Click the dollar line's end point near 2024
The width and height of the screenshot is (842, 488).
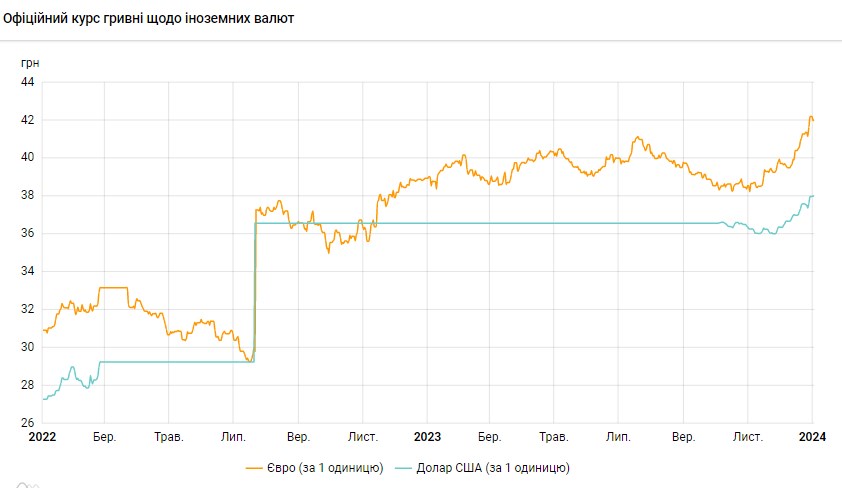tap(812, 196)
